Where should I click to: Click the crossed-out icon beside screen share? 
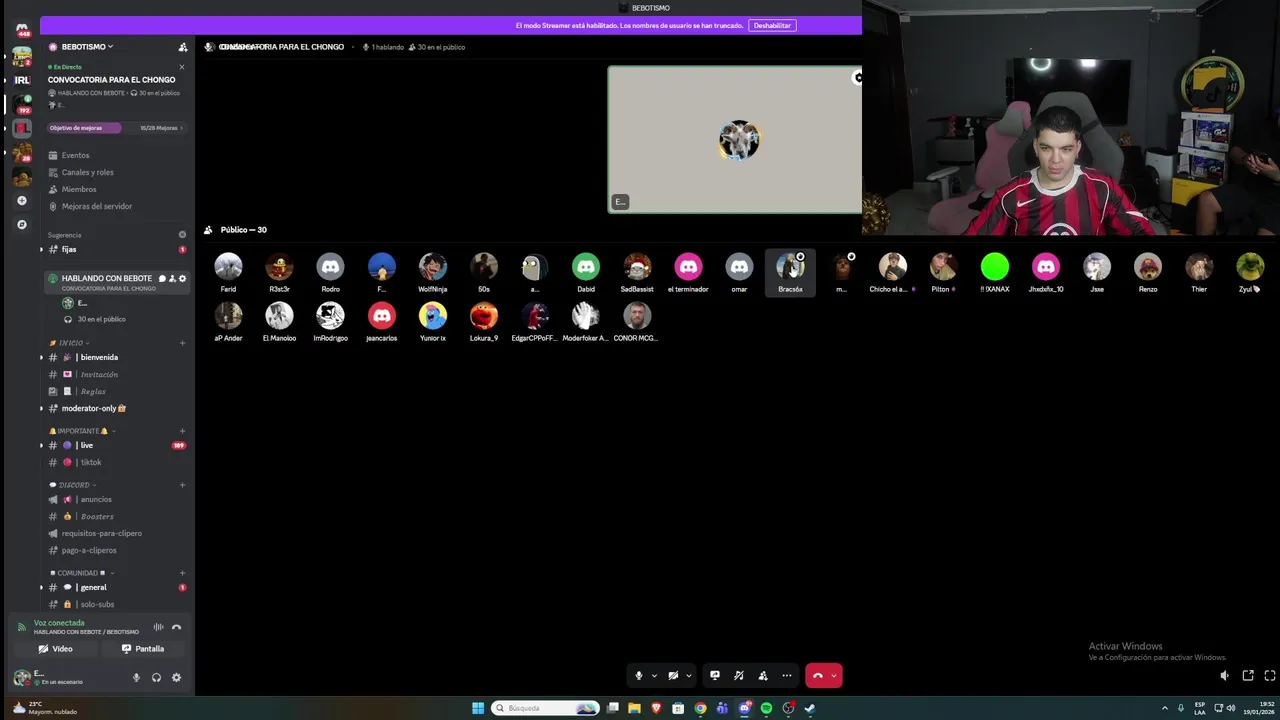tap(739, 675)
